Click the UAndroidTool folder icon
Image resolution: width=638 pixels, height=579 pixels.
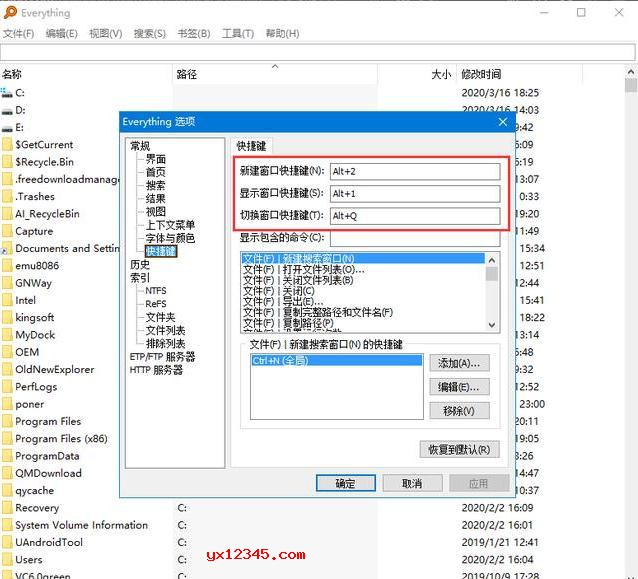[7, 542]
